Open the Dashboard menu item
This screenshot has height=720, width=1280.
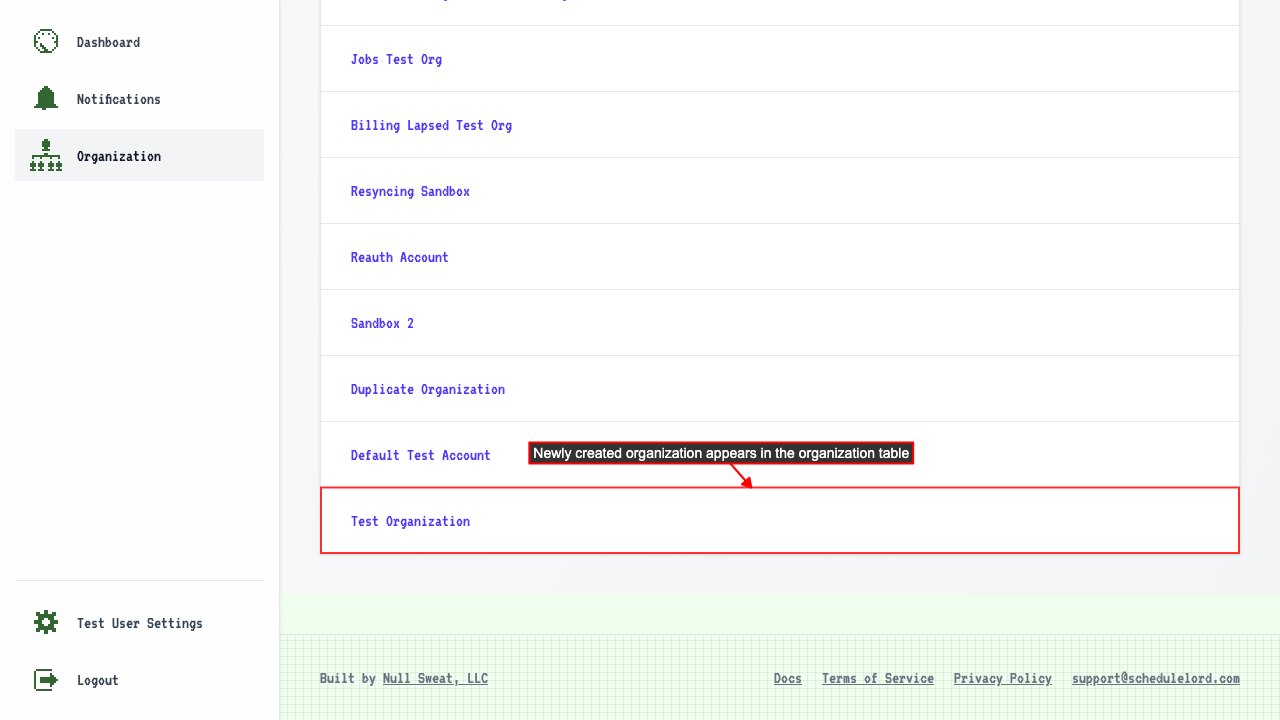point(139,42)
